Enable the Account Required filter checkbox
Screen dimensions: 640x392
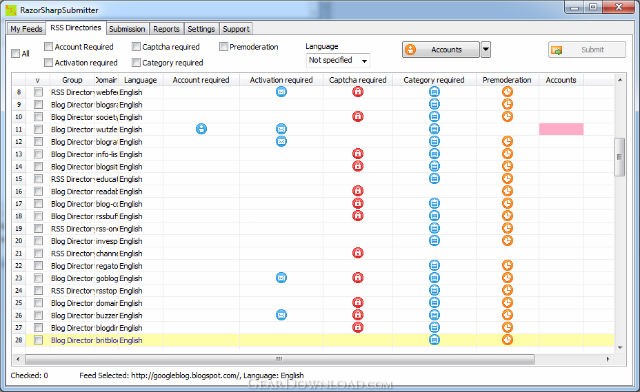point(48,47)
